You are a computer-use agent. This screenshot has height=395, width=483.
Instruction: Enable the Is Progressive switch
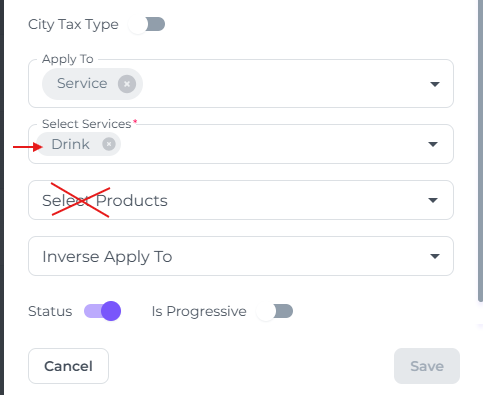coord(274,311)
